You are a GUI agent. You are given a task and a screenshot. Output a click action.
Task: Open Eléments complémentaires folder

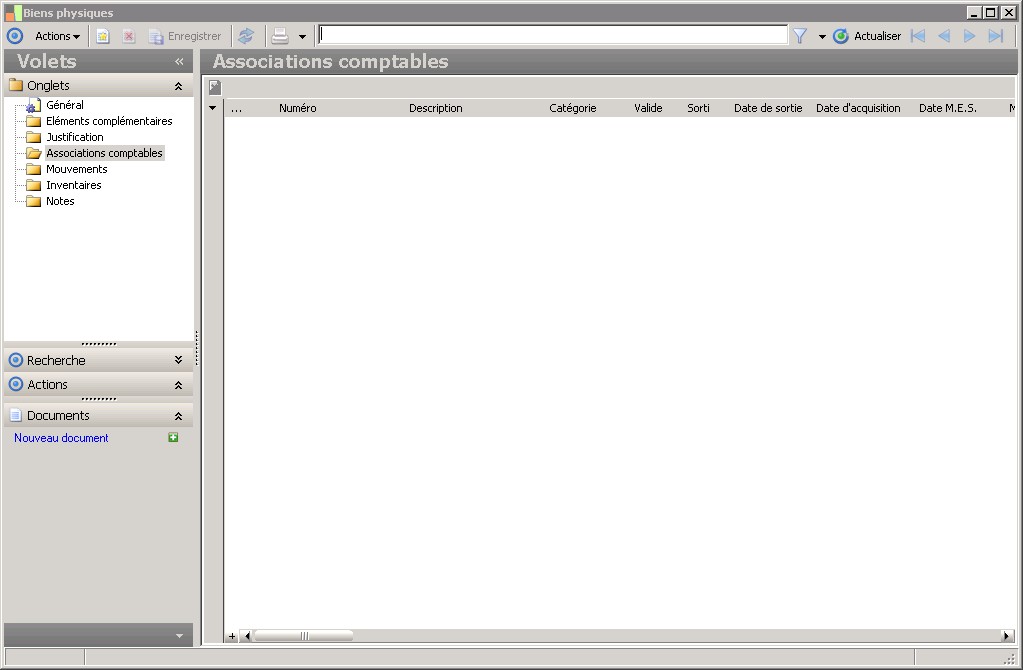[109, 121]
